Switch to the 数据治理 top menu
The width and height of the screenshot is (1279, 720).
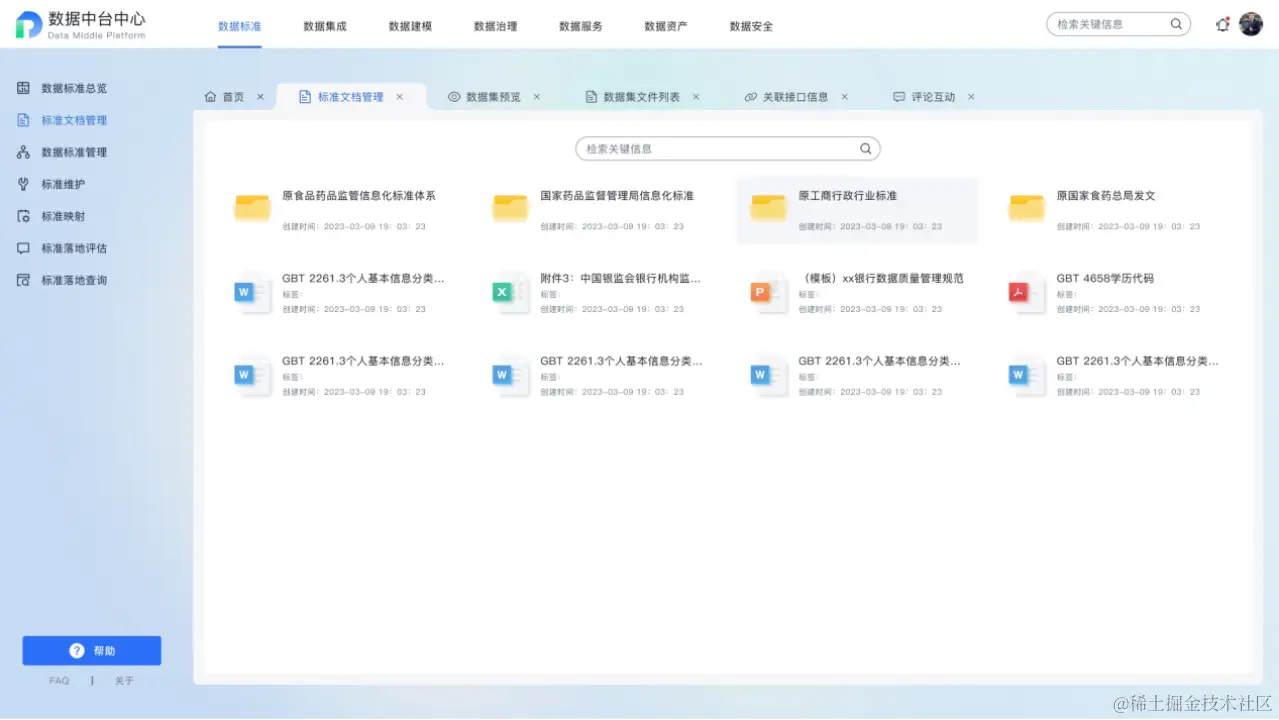coord(495,27)
